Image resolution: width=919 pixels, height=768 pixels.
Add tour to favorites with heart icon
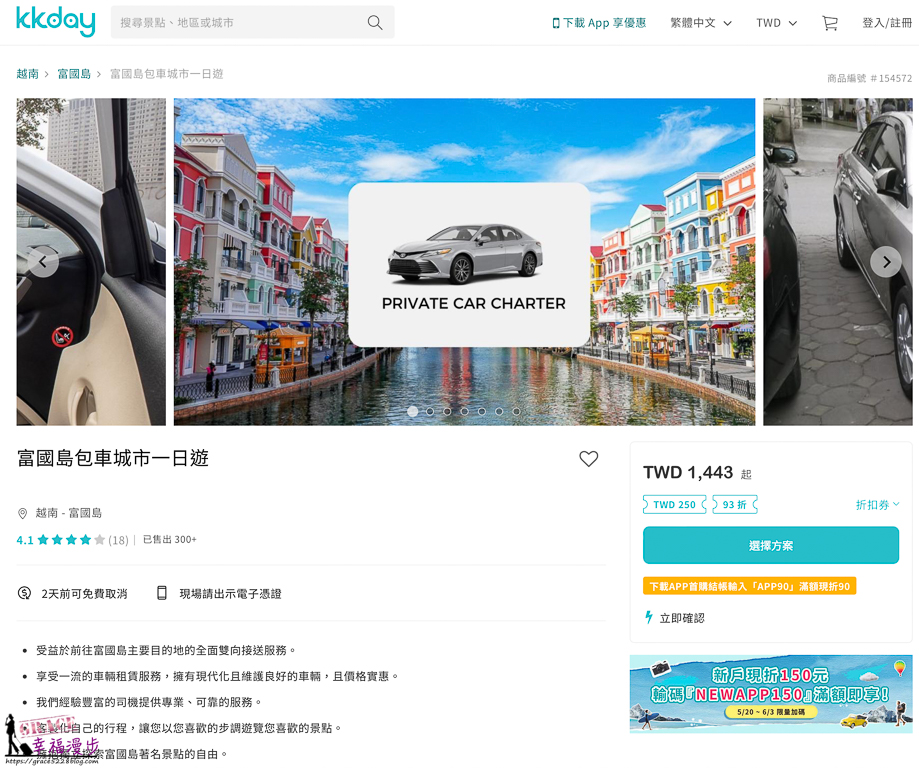click(588, 458)
